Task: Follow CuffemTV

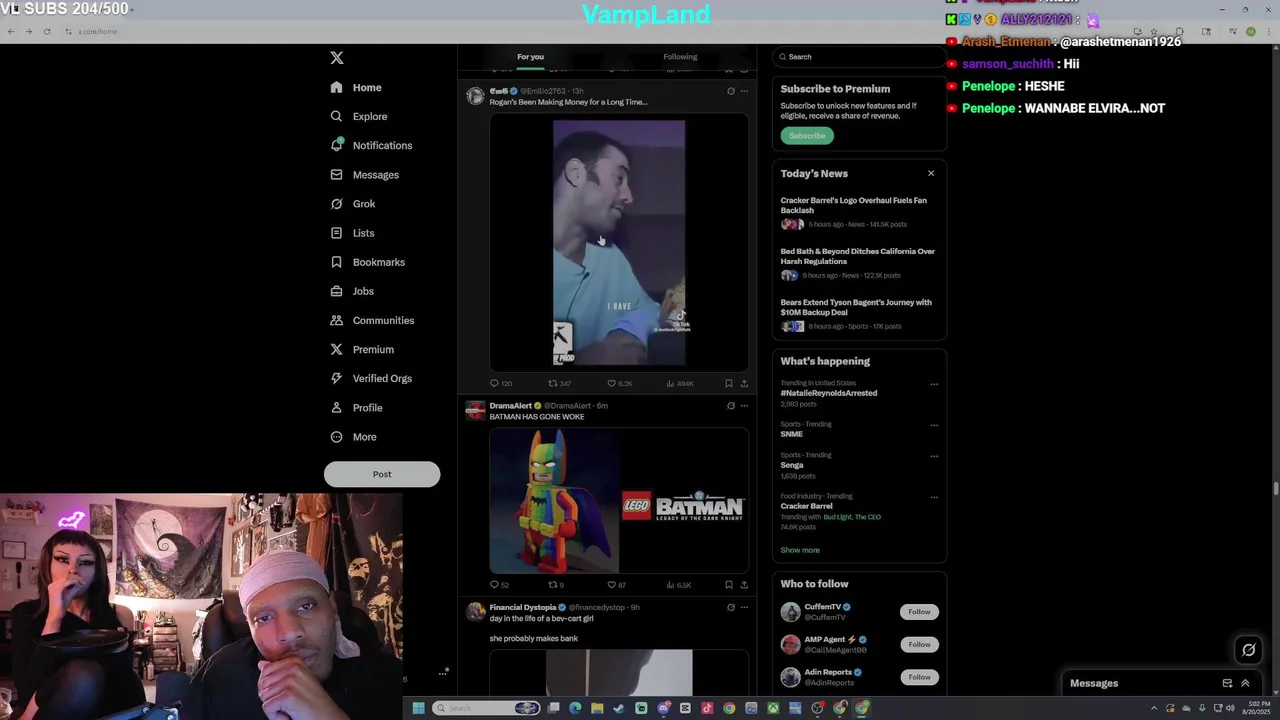Action: (x=919, y=612)
